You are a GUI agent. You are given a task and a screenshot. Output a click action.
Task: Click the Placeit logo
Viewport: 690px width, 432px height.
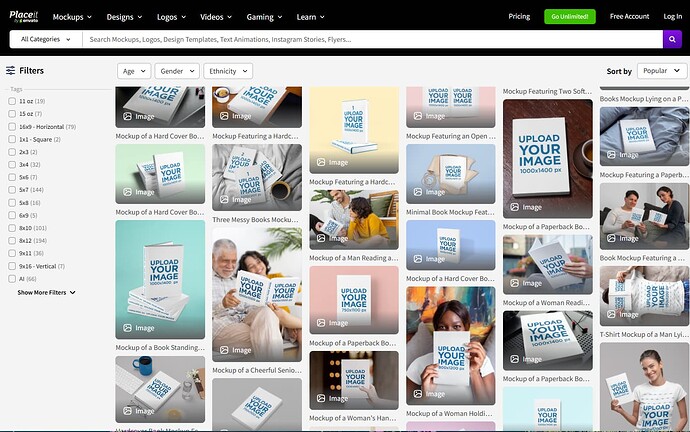(x=24, y=16)
